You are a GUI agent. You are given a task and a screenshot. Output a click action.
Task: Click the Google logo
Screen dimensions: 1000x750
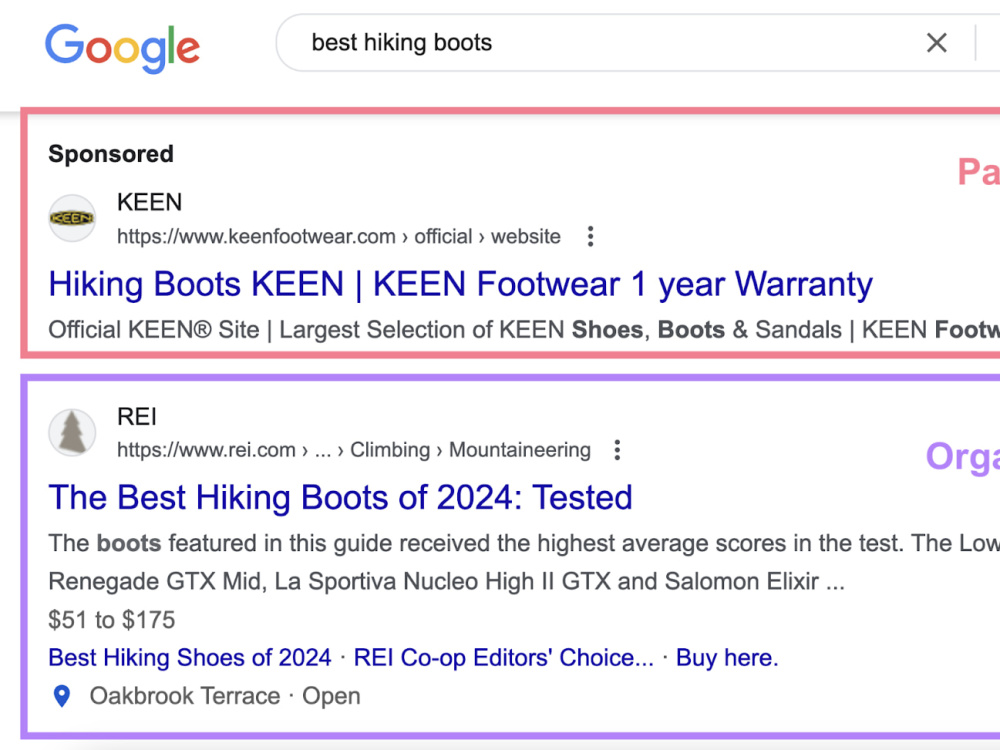click(122, 47)
